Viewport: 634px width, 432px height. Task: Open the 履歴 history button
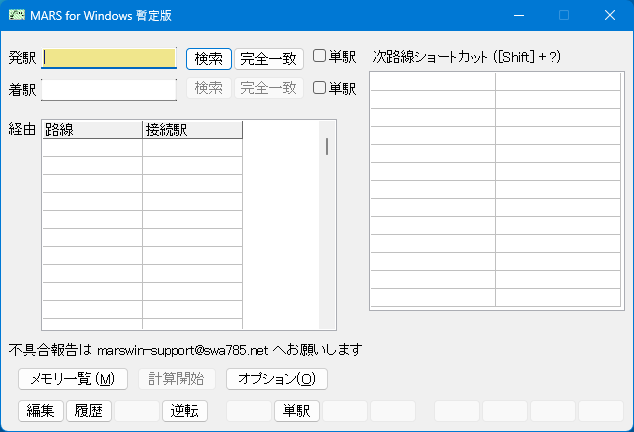click(x=89, y=411)
